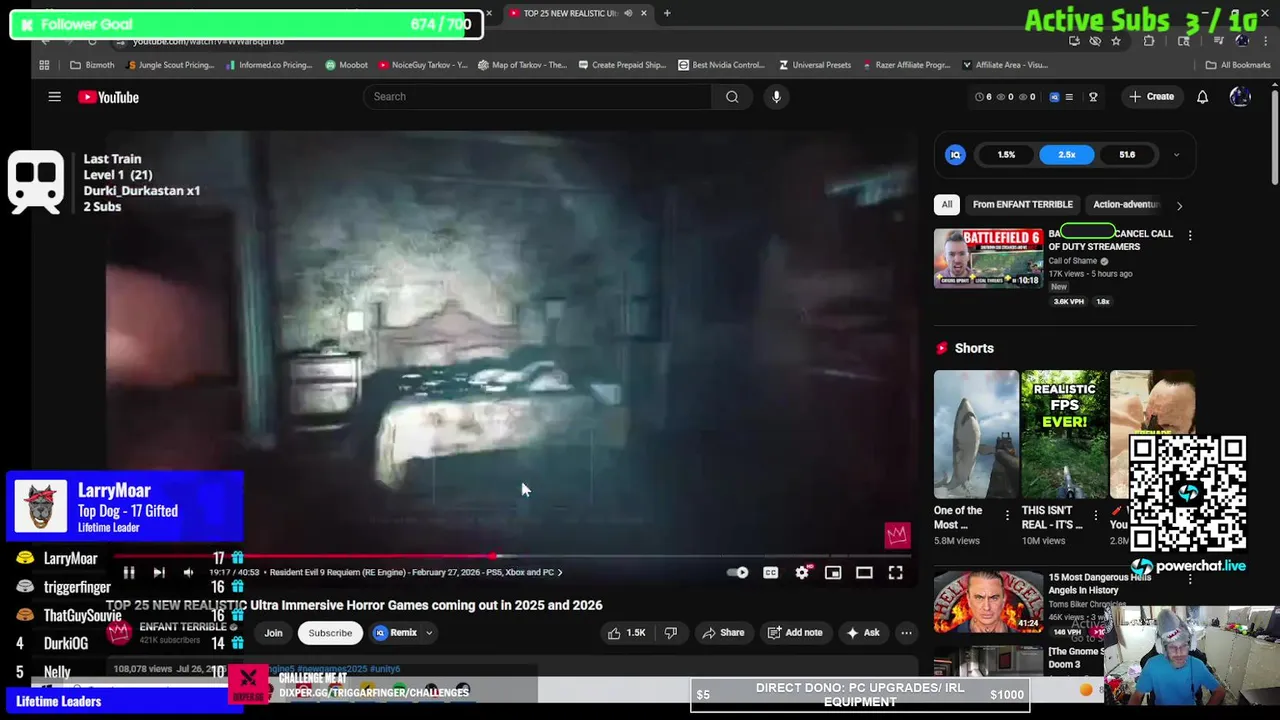1280x720 pixels.
Task: Select the From ENFANT TERRIBLE chip
Action: click(1022, 204)
